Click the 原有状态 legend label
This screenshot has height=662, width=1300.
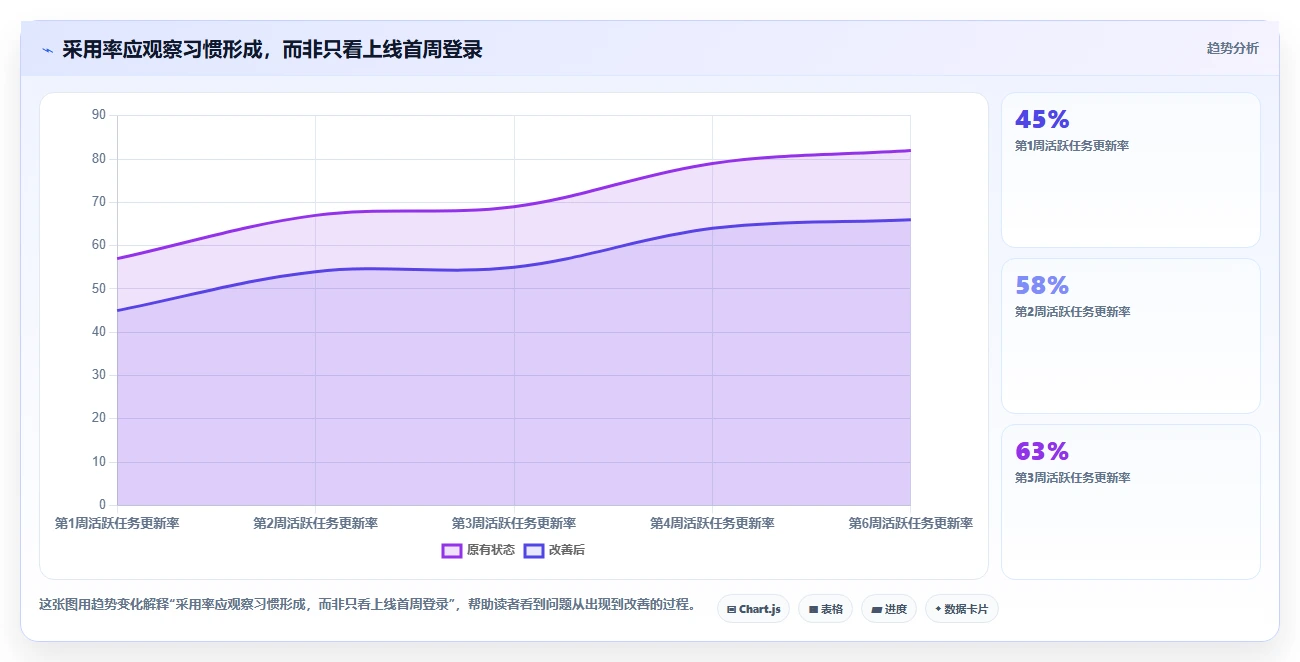[x=491, y=550]
